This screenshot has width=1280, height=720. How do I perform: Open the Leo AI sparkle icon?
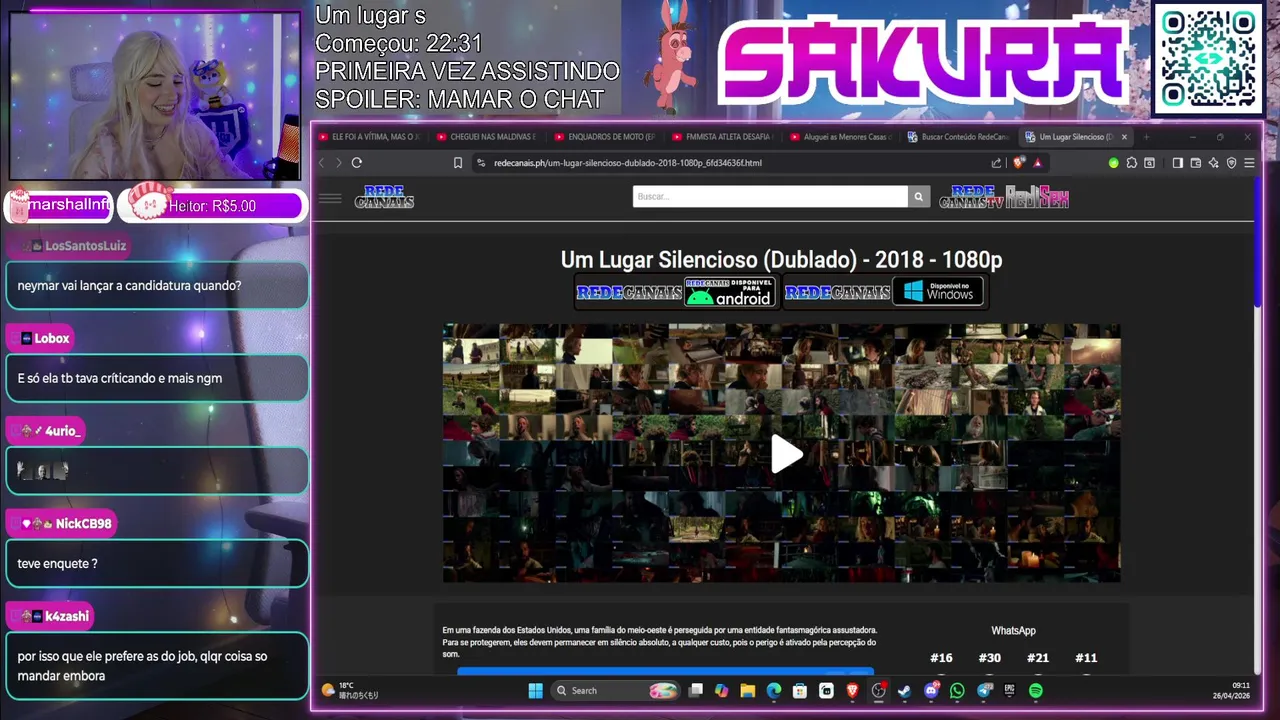click(x=1213, y=163)
